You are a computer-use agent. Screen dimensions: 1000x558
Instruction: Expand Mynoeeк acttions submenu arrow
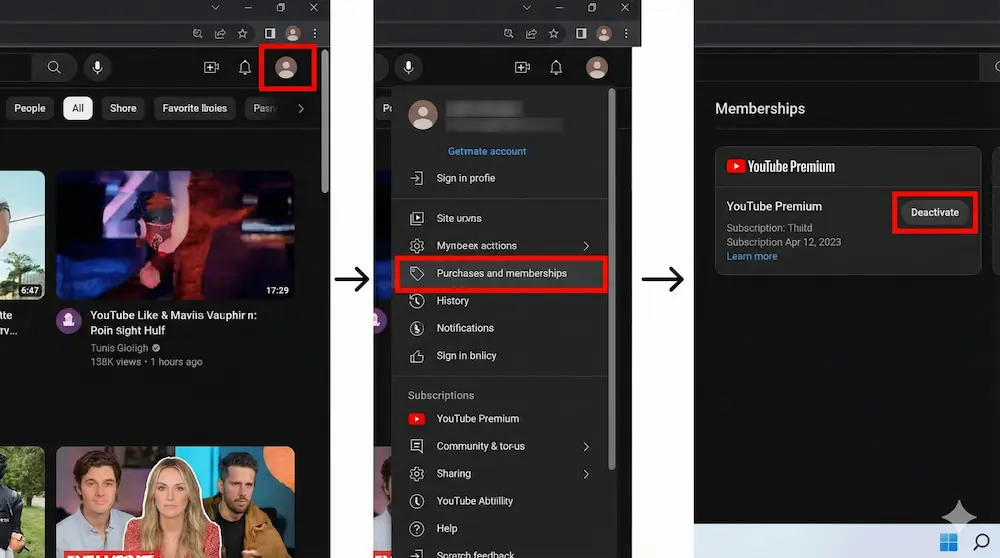click(x=586, y=246)
